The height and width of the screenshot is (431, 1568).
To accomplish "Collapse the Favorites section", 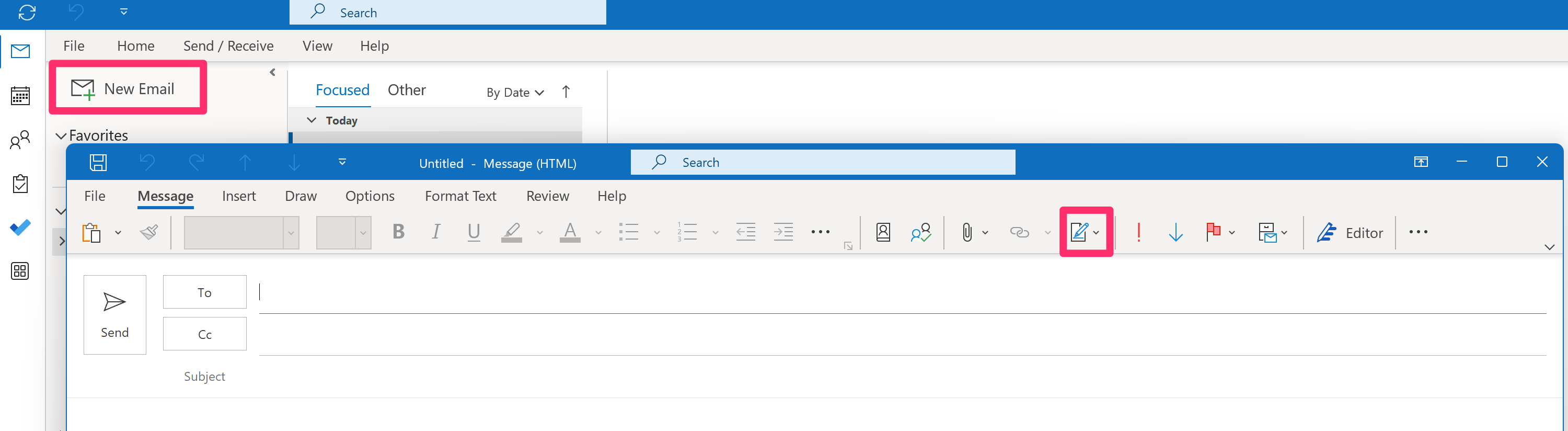I will click(61, 136).
